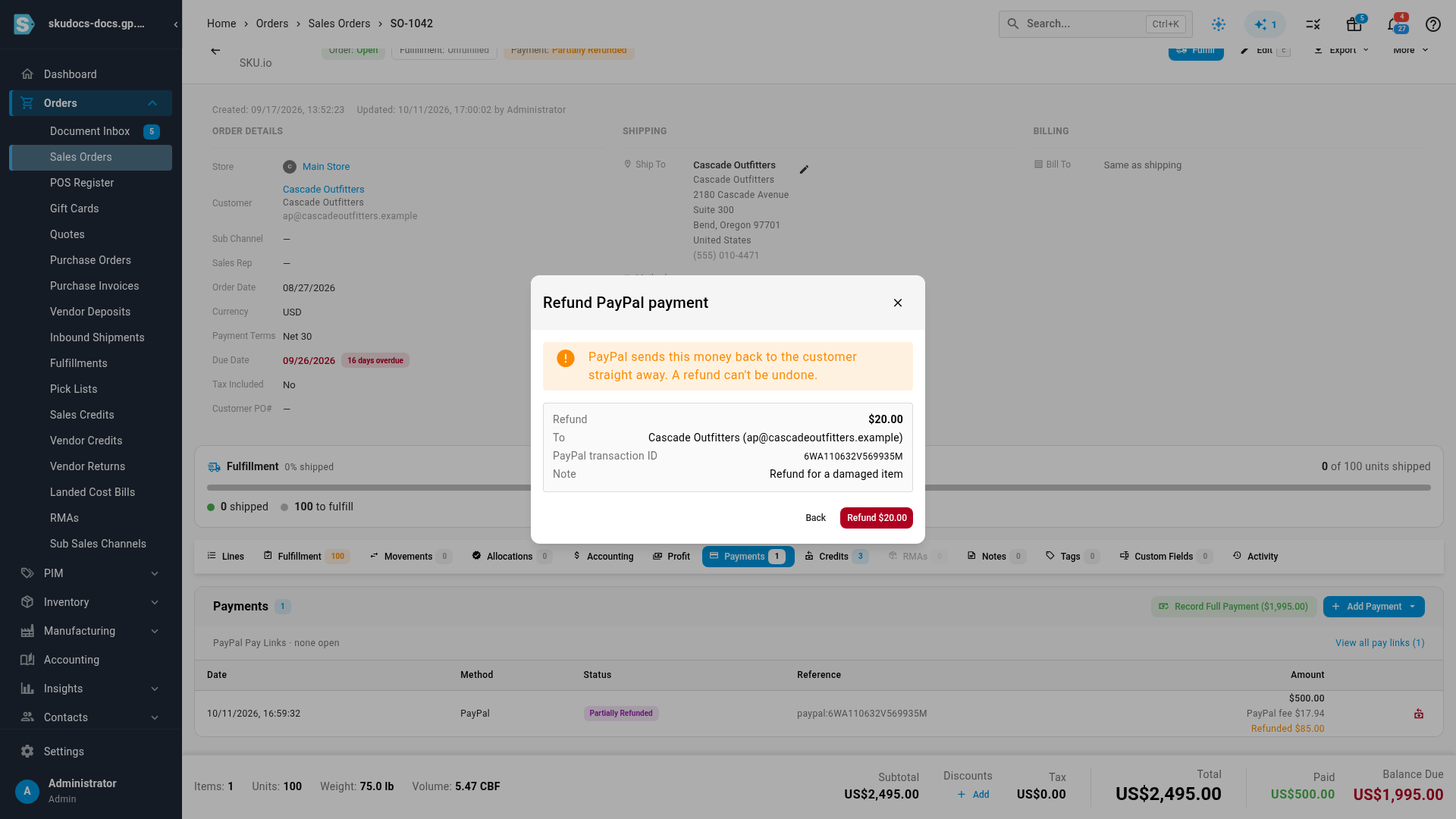Focus the Search field
The width and height of the screenshot is (1456, 819).
(x=1095, y=24)
